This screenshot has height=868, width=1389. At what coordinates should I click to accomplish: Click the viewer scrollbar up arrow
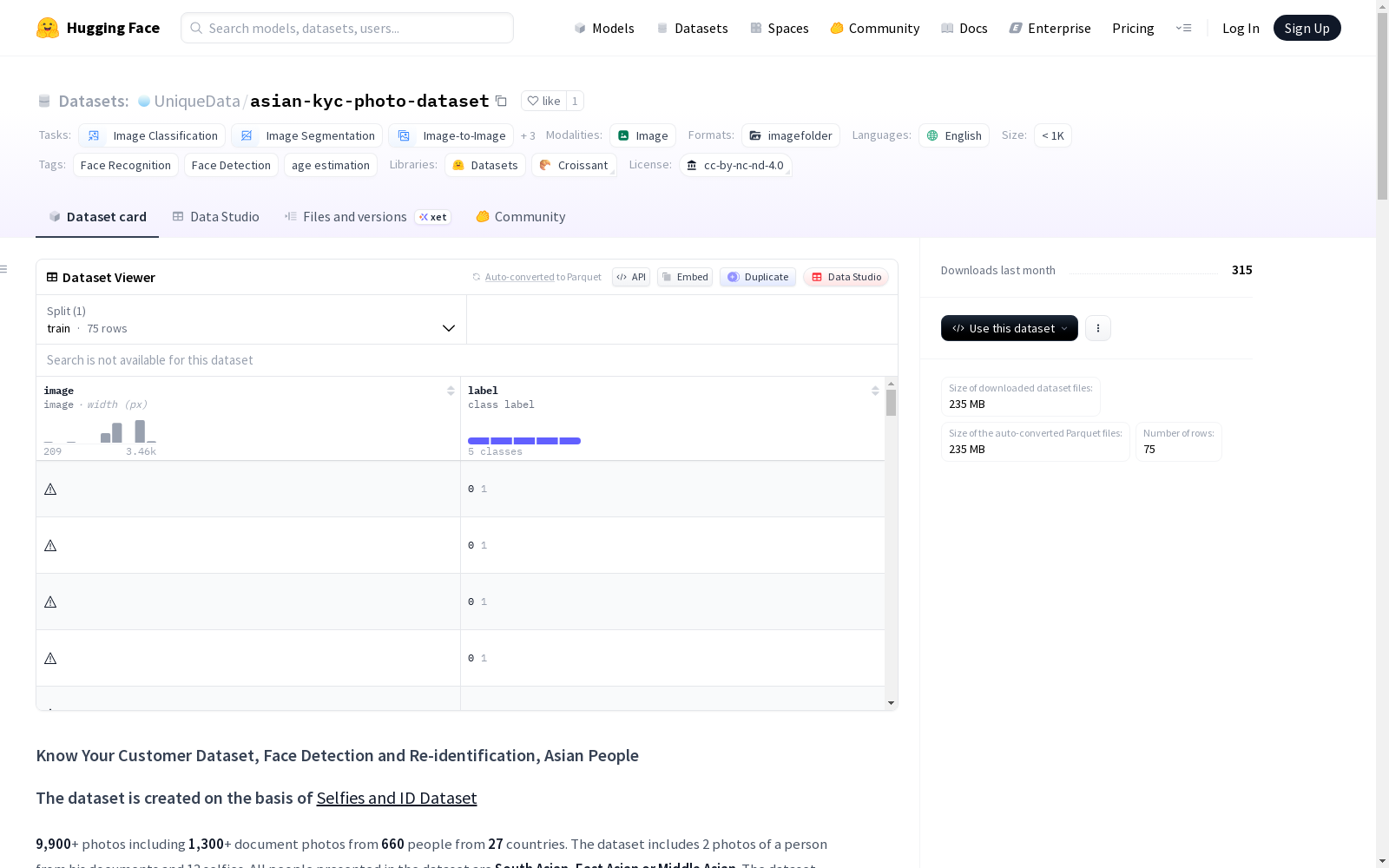pyautogui.click(x=891, y=384)
